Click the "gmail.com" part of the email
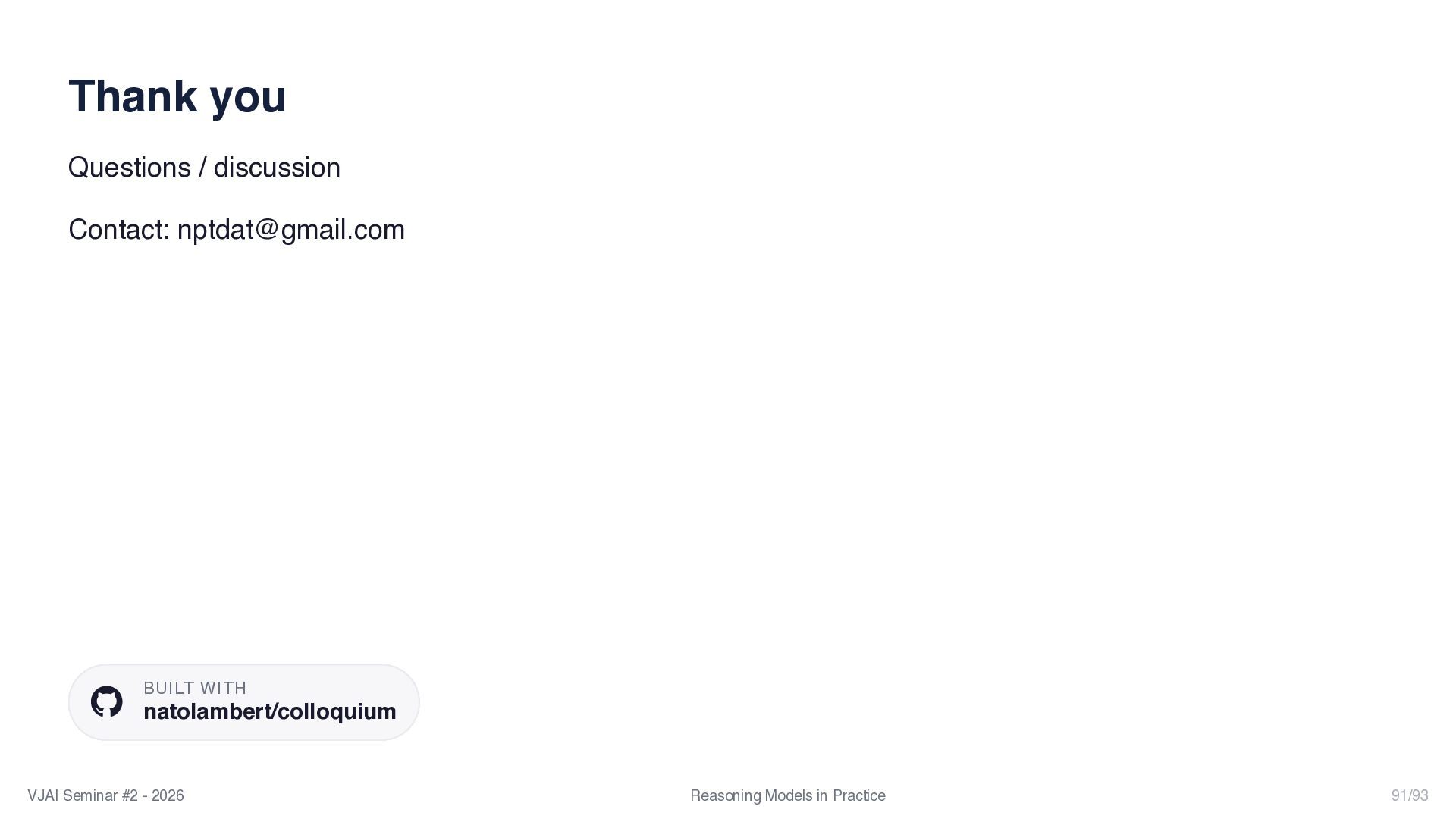The width and height of the screenshot is (1456, 819). pos(343,230)
